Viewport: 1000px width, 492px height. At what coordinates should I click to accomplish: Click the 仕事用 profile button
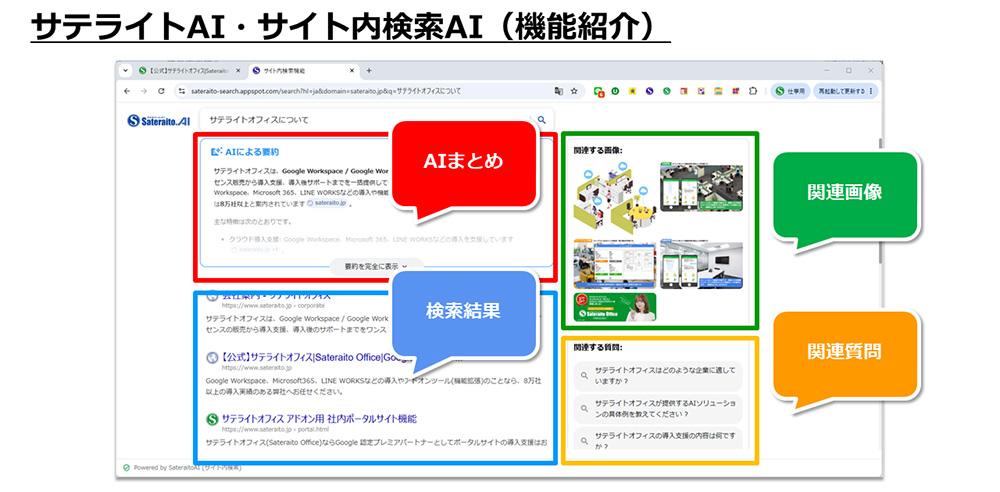(790, 91)
